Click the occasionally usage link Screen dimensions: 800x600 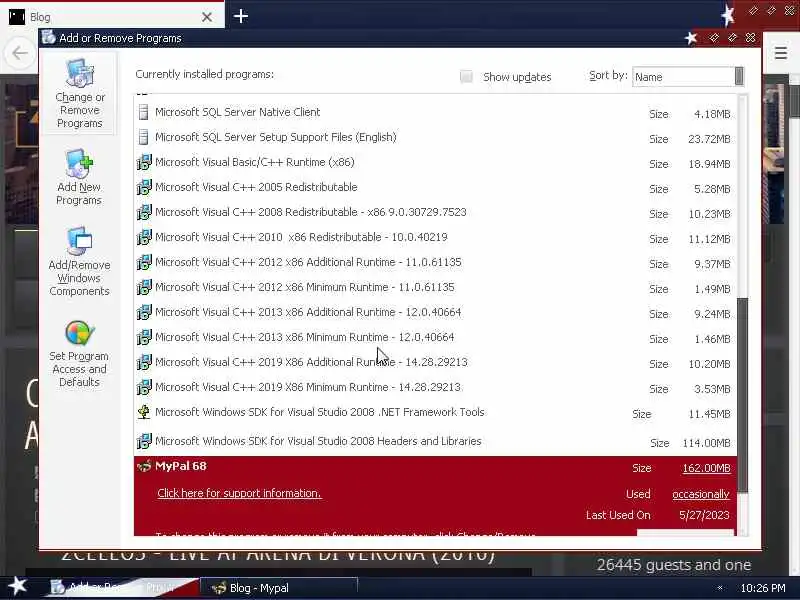[x=701, y=494]
